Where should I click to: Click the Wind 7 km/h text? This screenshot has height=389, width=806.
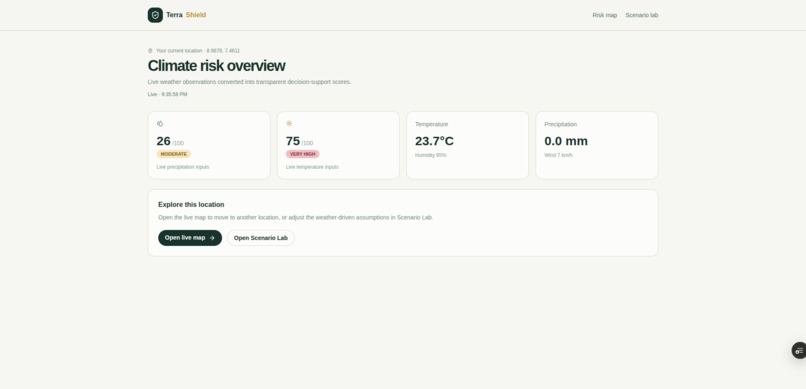tap(558, 155)
